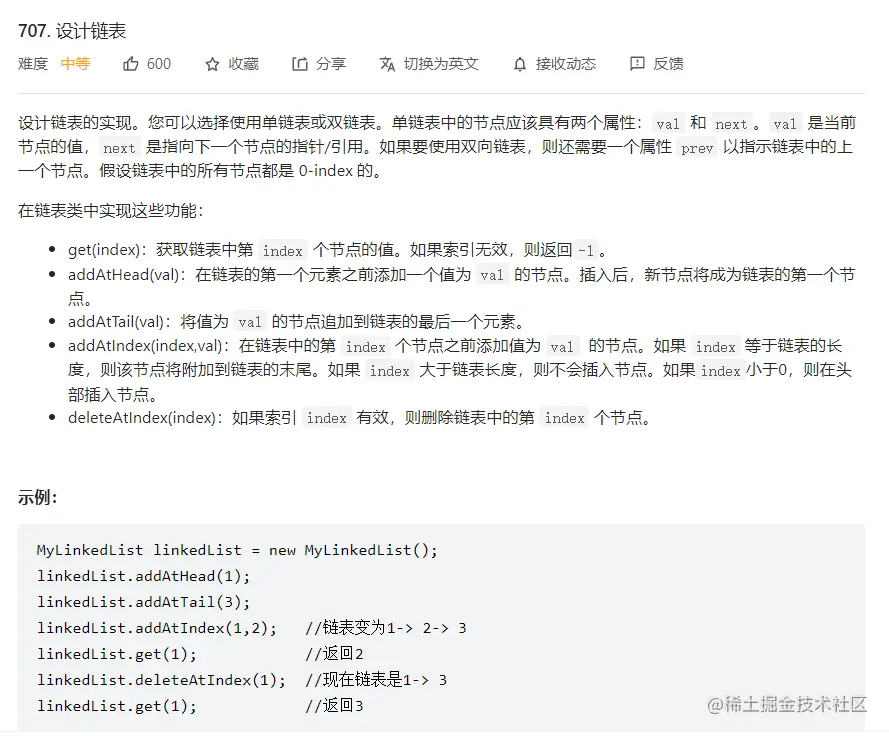Screen dimensions: 889x736
Task: Click the deleteAtIndex(index) bullet item
Action: [358, 418]
